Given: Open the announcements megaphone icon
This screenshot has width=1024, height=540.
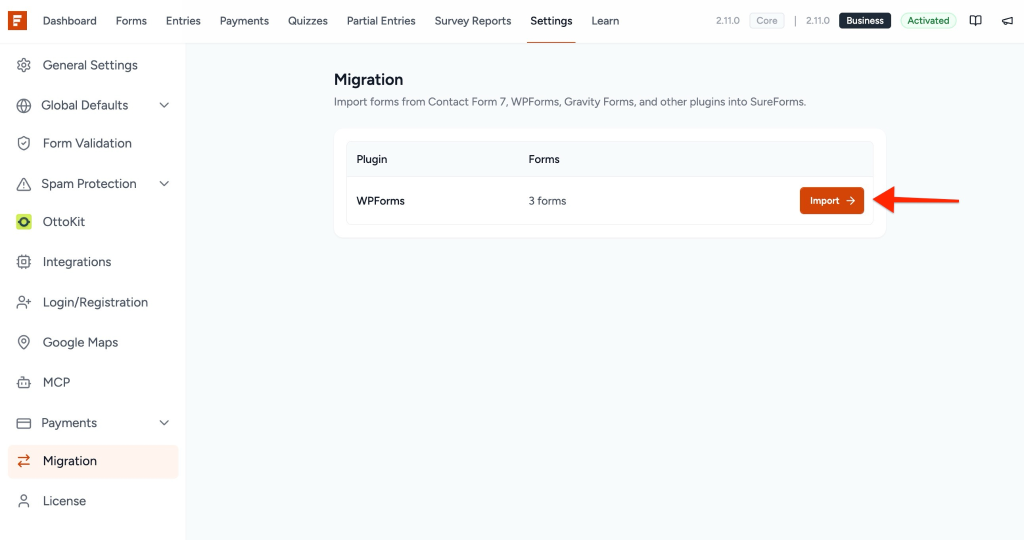Looking at the screenshot, I should click(x=1007, y=21).
